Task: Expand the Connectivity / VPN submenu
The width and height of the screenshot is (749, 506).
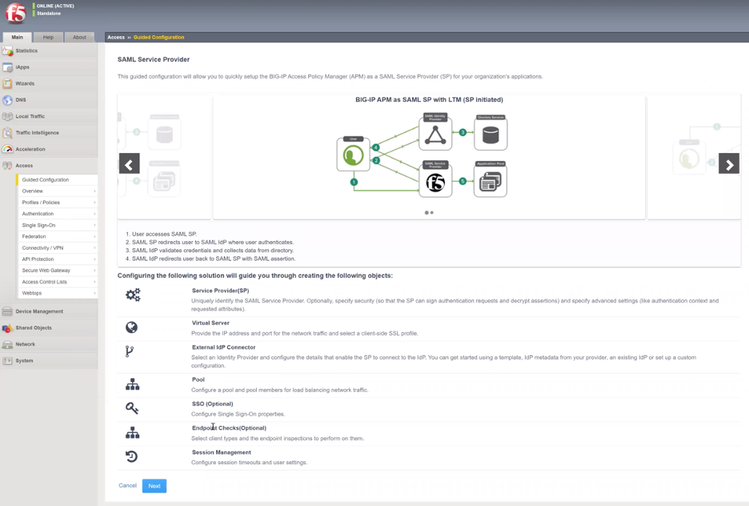Action: coord(57,248)
